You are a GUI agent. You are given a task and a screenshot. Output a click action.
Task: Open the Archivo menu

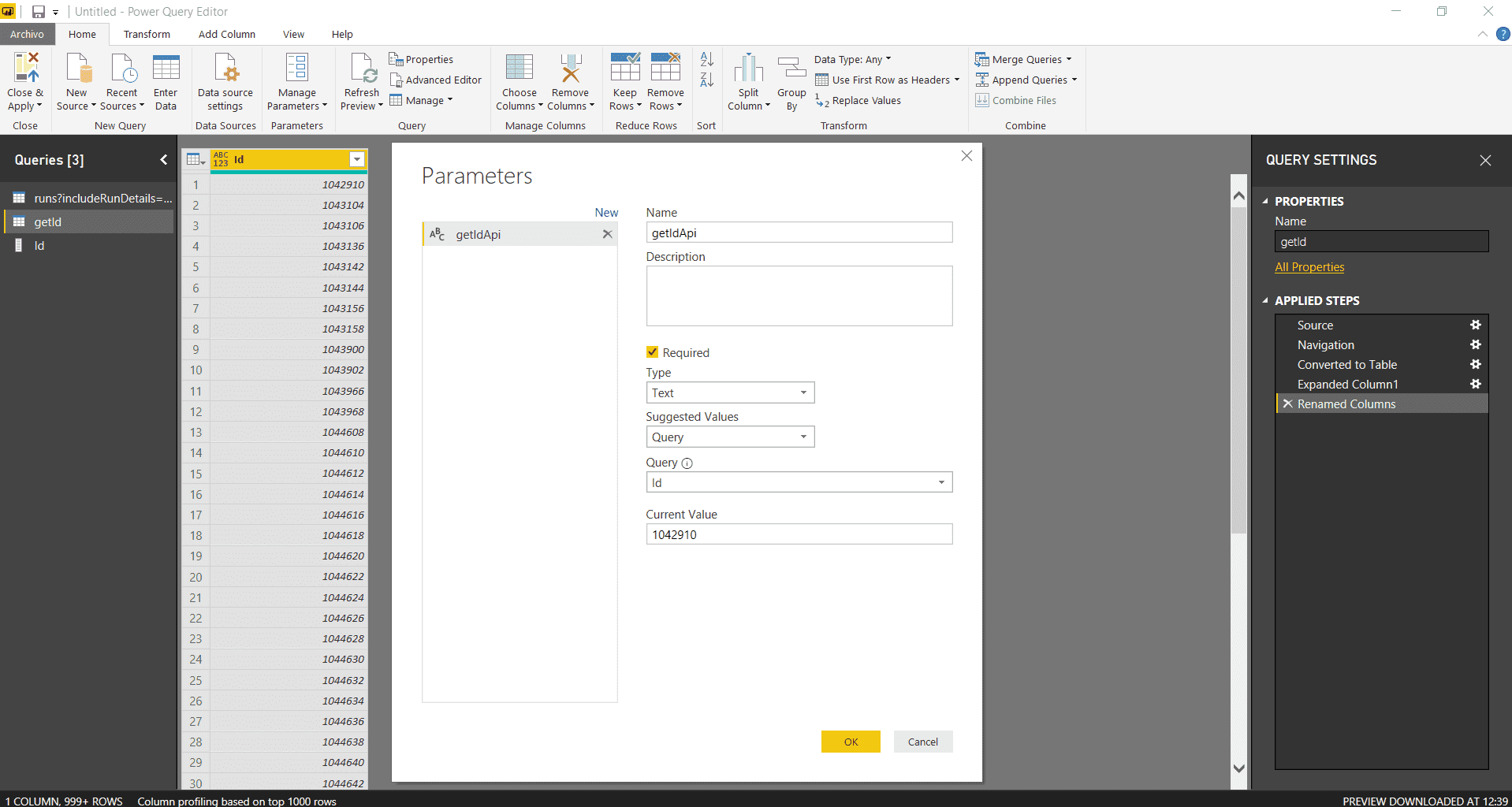[26, 34]
